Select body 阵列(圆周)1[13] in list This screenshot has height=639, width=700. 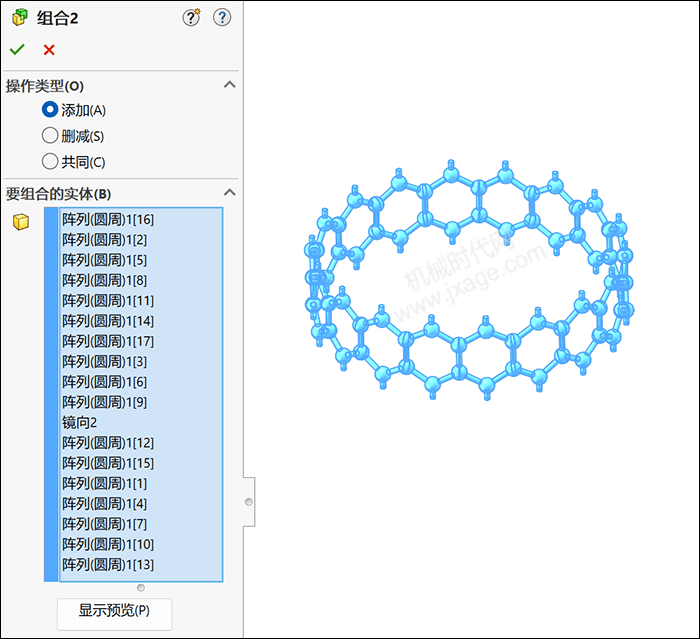click(x=141, y=565)
